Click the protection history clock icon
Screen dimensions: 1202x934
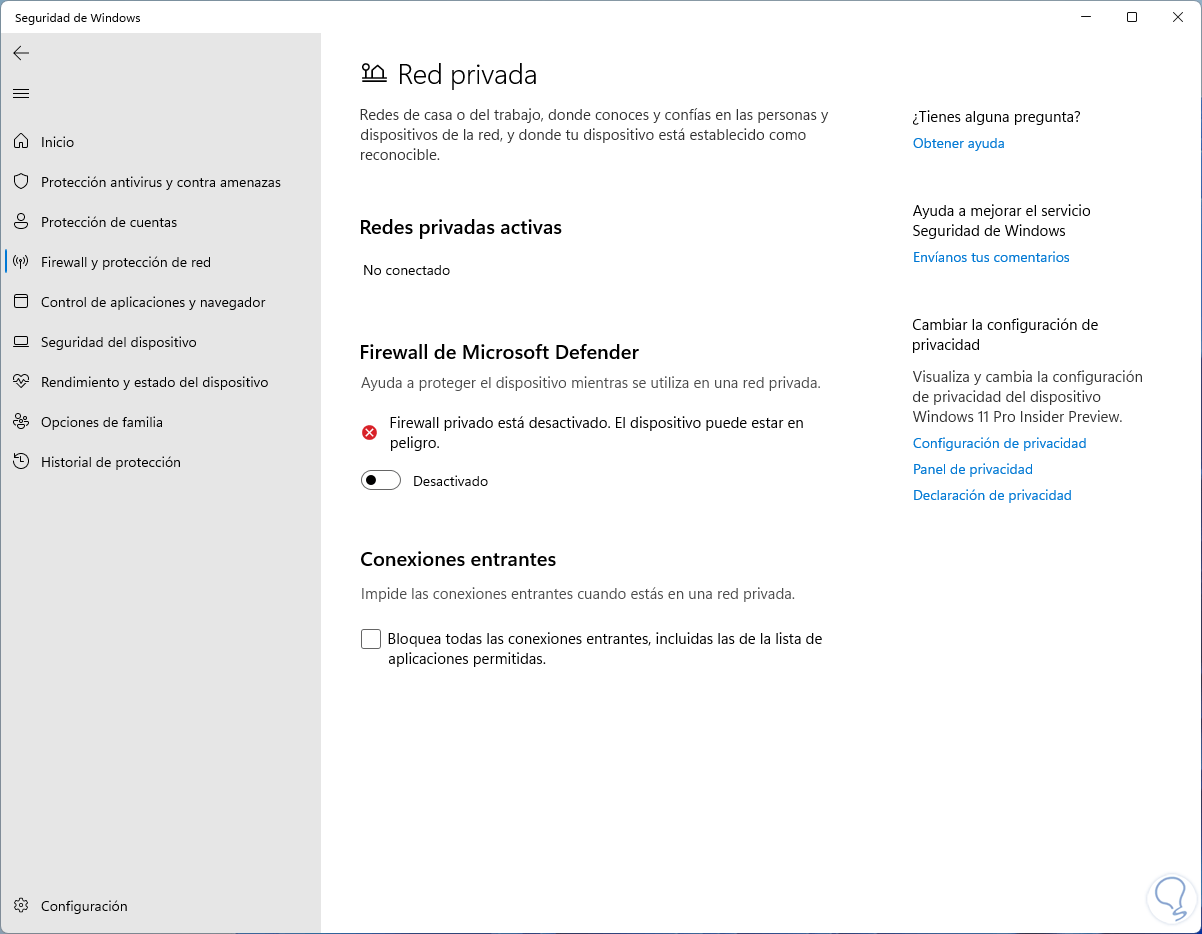tap(21, 462)
